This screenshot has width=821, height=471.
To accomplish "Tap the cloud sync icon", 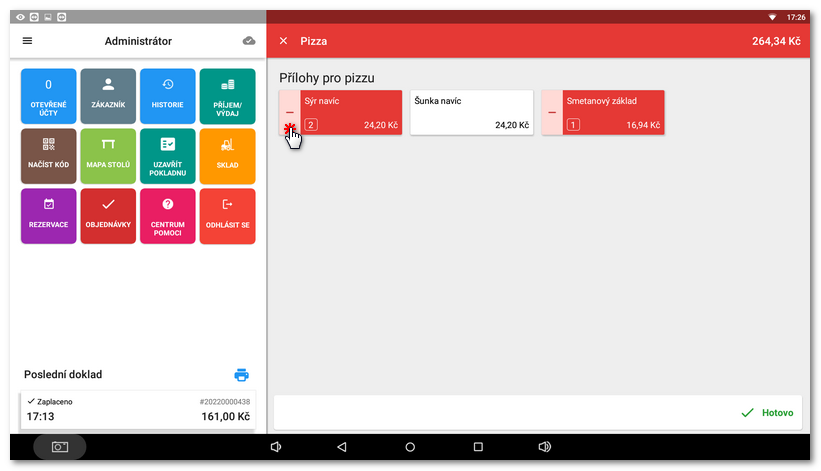I will pyautogui.click(x=249, y=41).
